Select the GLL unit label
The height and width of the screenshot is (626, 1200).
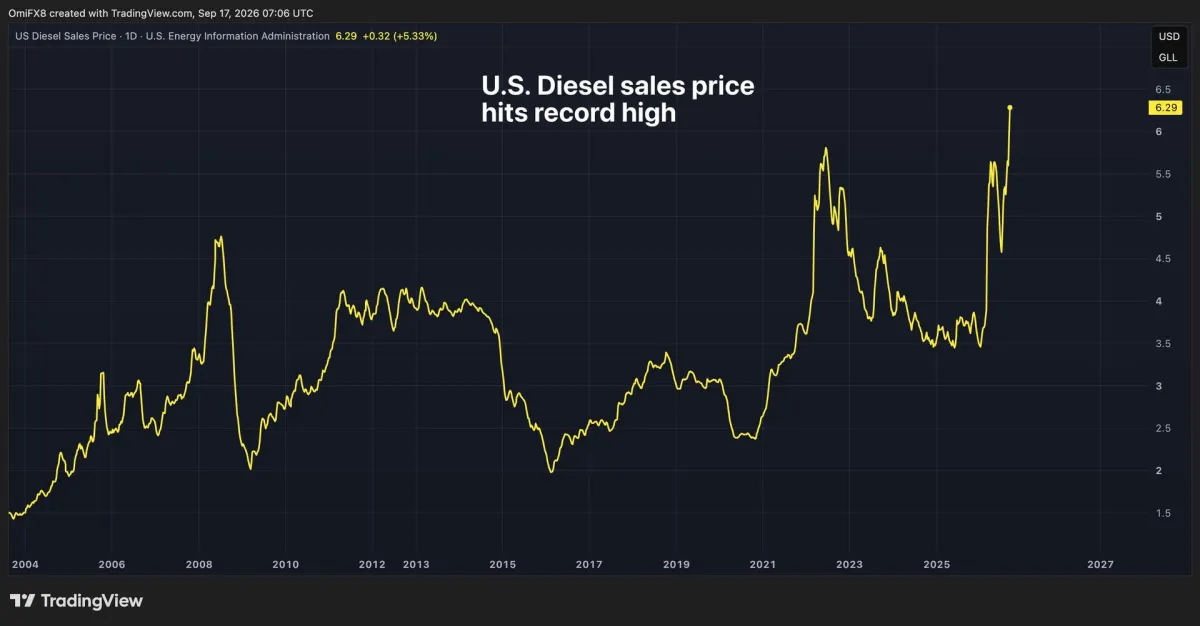(x=1168, y=58)
